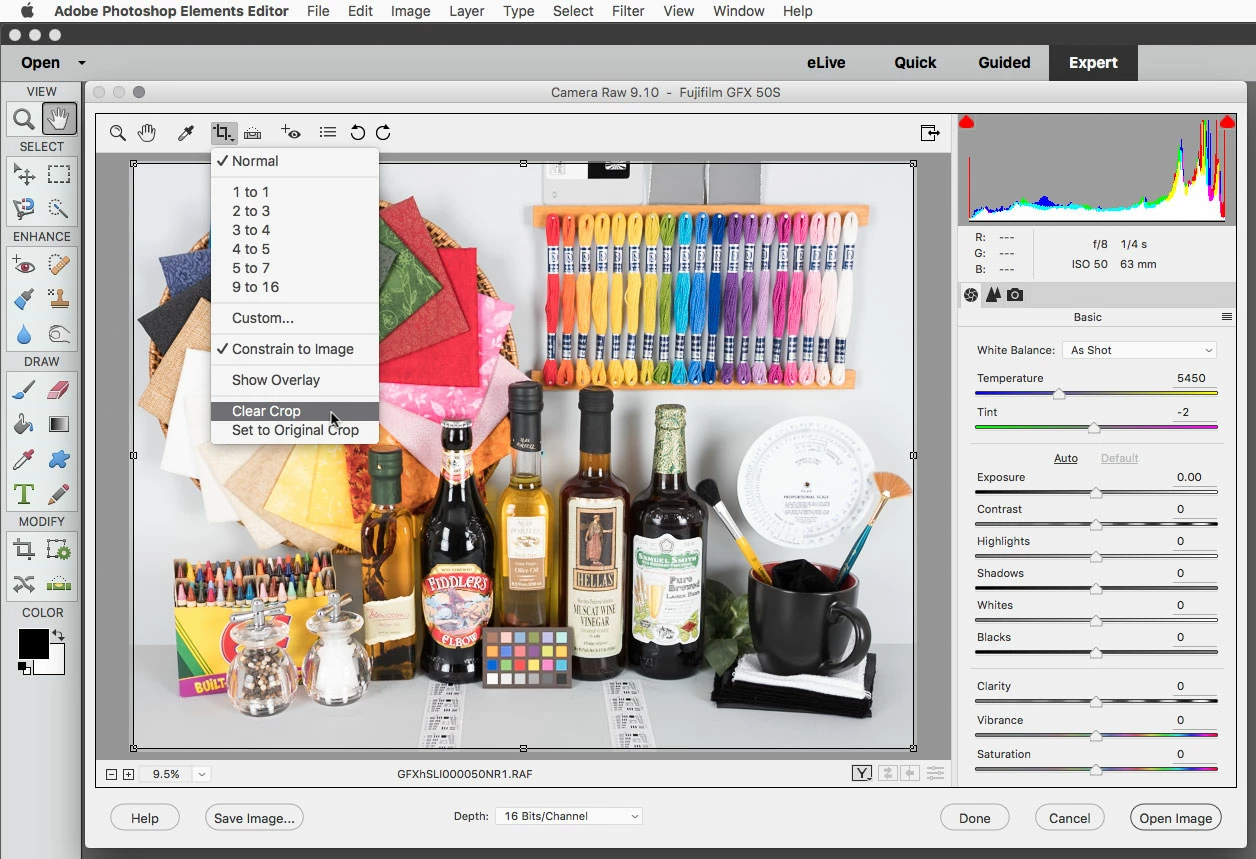Select the Smart Brush tool
This screenshot has height=859, width=1256.
click(x=25, y=299)
